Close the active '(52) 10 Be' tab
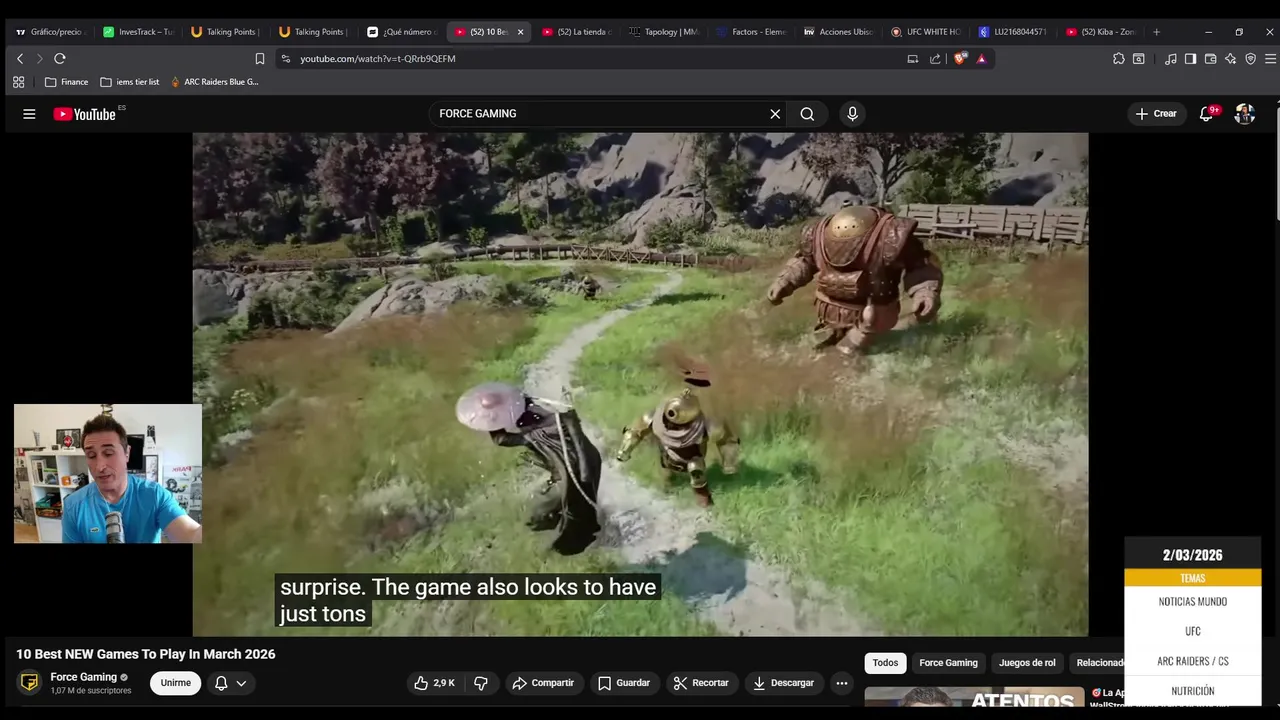 [520, 32]
